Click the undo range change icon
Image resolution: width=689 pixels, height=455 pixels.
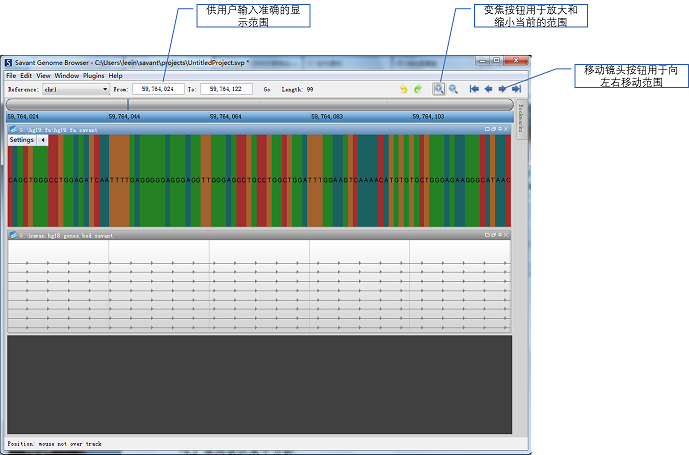404,89
